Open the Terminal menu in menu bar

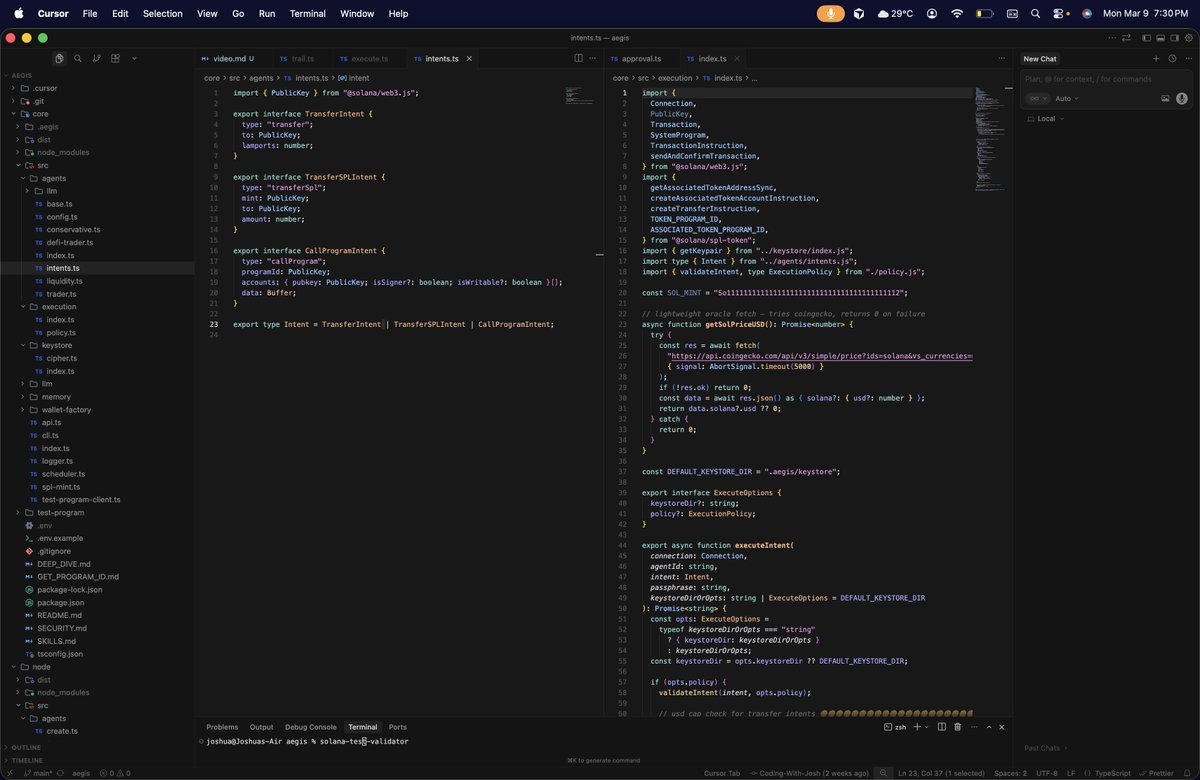pyautogui.click(x=308, y=13)
